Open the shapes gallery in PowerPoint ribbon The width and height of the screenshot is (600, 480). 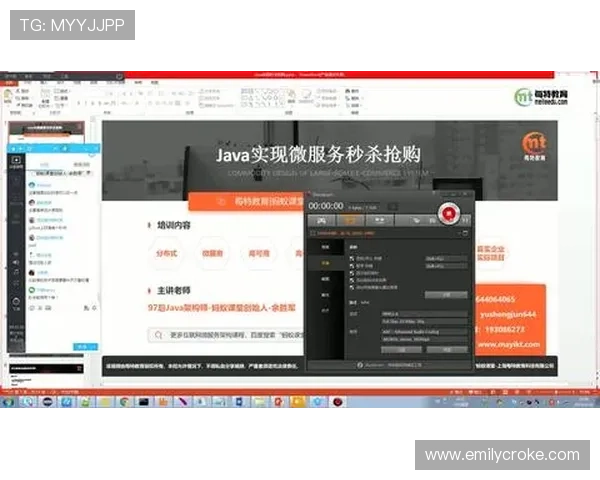click(x=262, y=97)
